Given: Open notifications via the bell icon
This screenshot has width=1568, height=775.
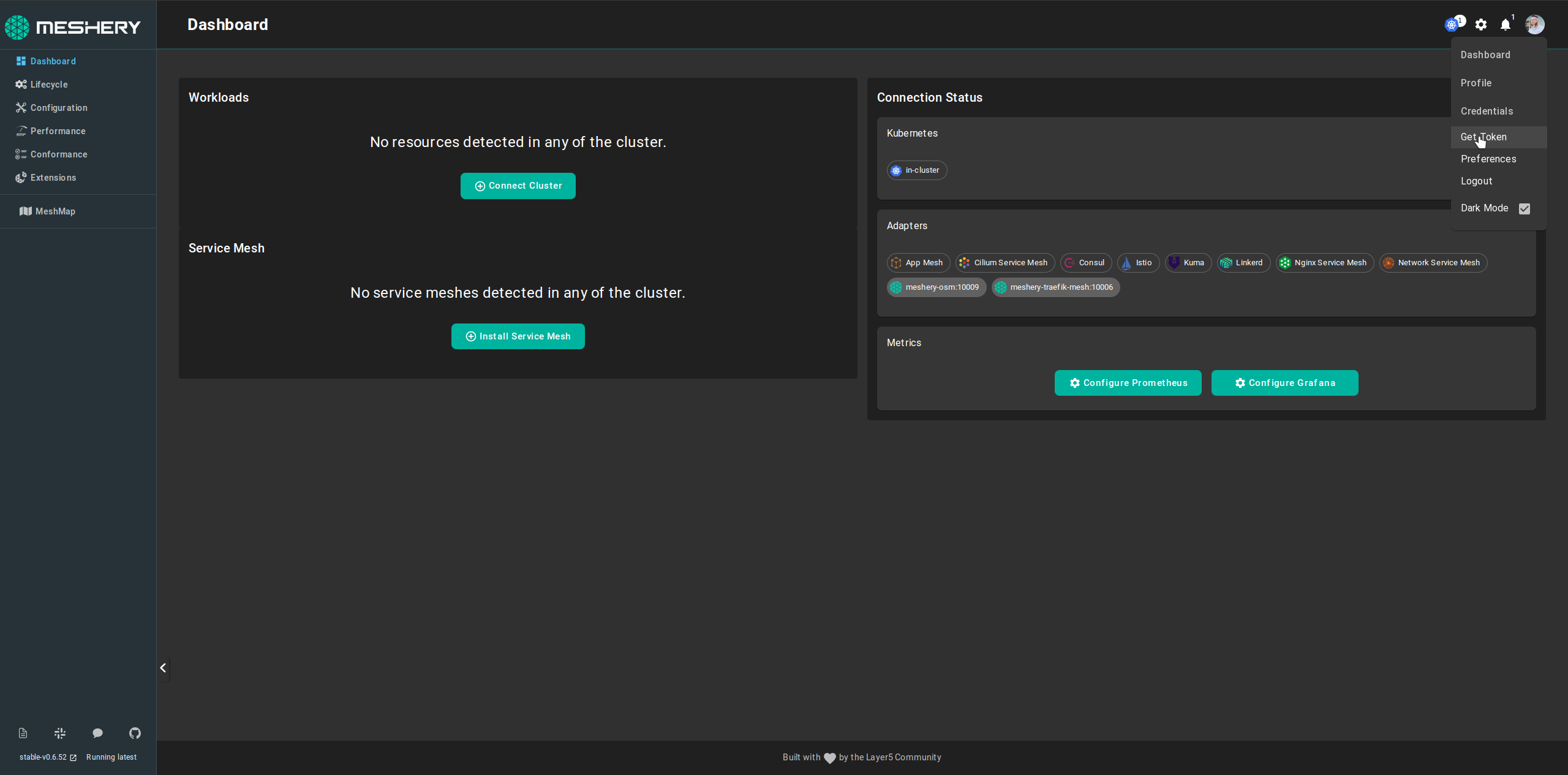Looking at the screenshot, I should [x=1505, y=25].
